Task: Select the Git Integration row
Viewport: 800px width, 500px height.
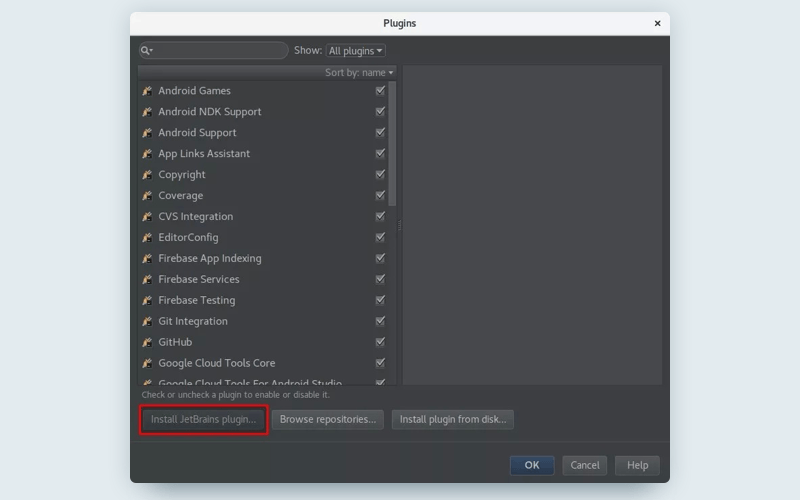Action: [x=263, y=321]
